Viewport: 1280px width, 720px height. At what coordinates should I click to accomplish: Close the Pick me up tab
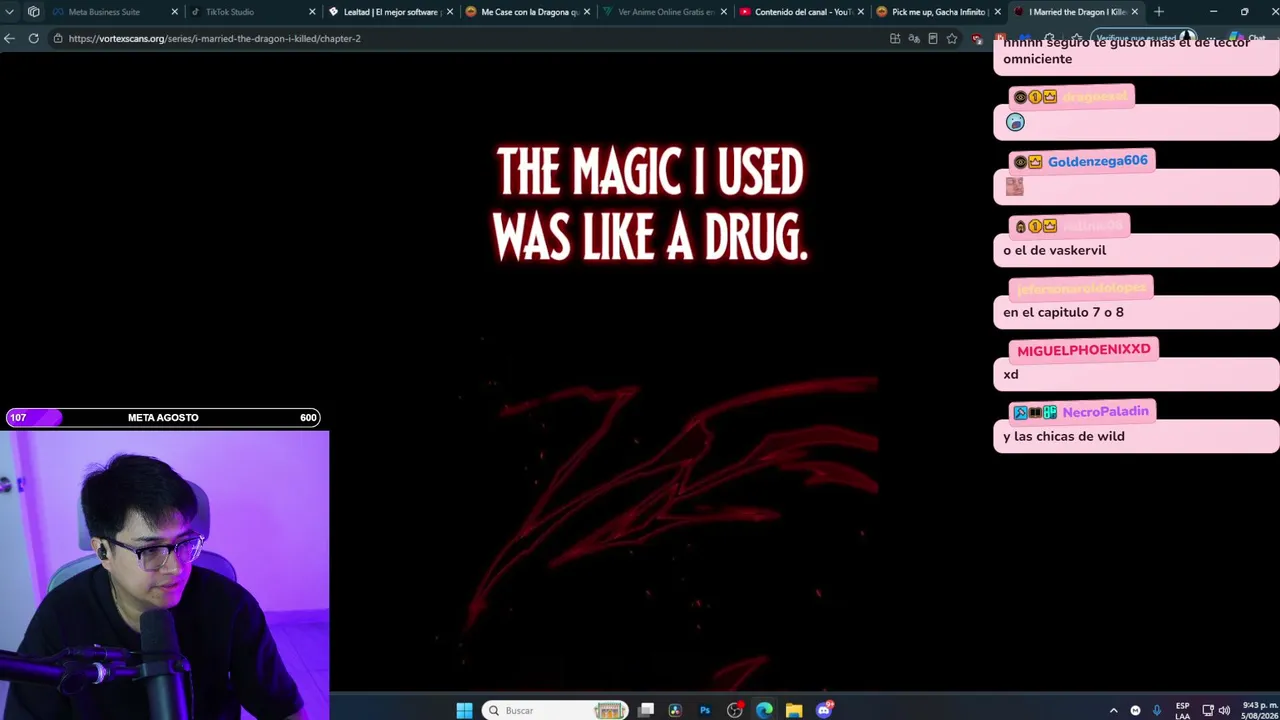tap(997, 12)
